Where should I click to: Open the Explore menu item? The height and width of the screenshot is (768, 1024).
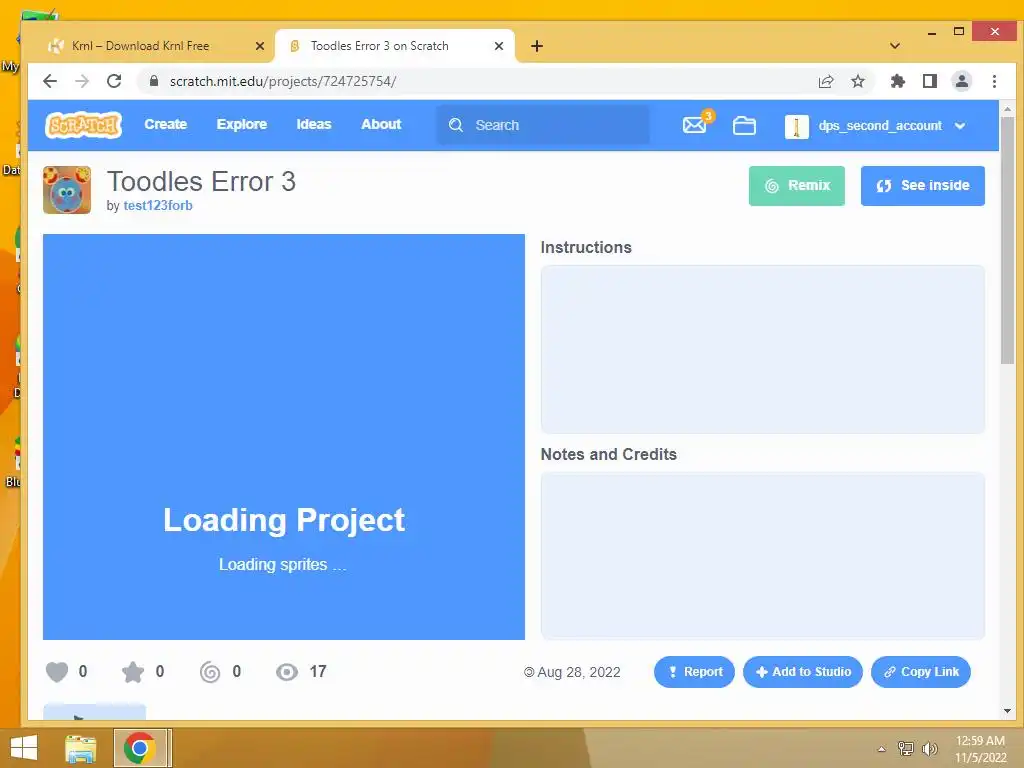(x=242, y=124)
